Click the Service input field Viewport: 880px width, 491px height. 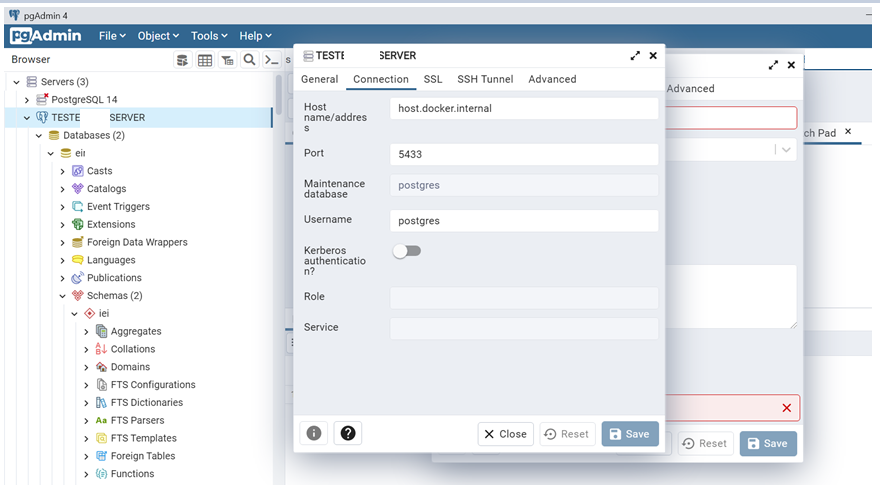pyautogui.click(x=524, y=328)
